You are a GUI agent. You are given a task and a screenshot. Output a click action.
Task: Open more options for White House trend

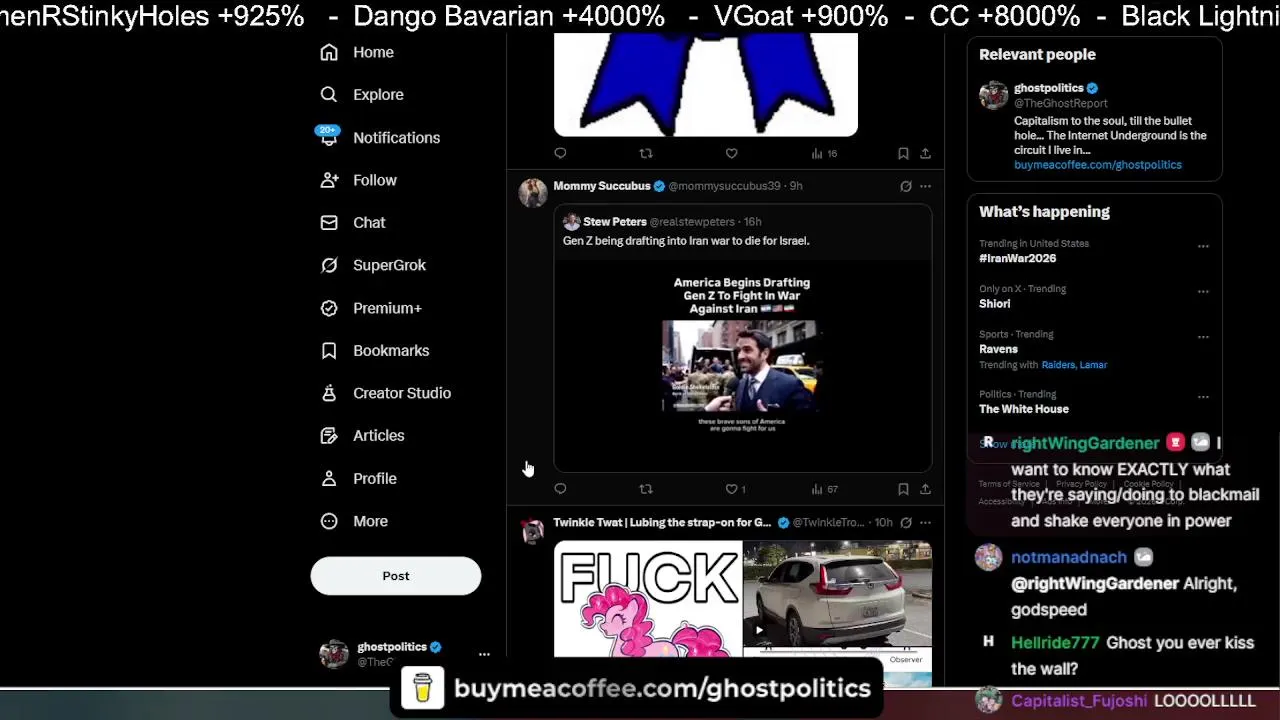click(x=1203, y=397)
